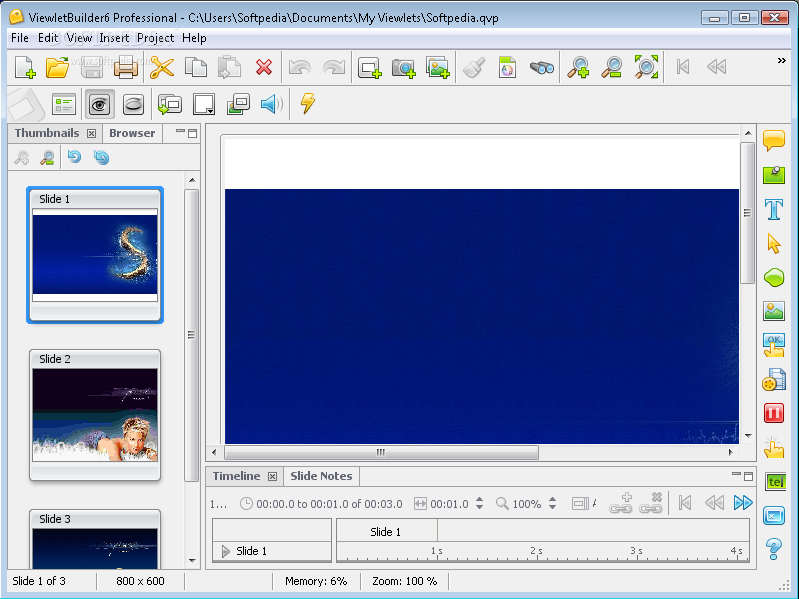Click the canvas horizontal scrollbar thumb

pyautogui.click(x=381, y=452)
